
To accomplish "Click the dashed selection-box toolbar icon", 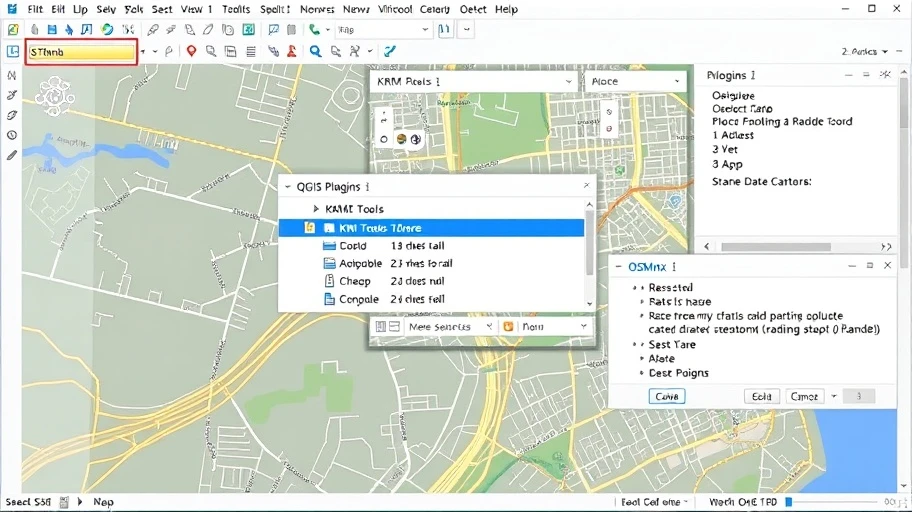I will (x=128, y=29).
